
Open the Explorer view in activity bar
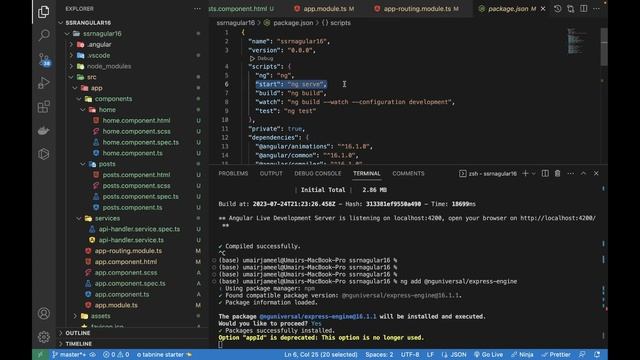tap(44, 12)
